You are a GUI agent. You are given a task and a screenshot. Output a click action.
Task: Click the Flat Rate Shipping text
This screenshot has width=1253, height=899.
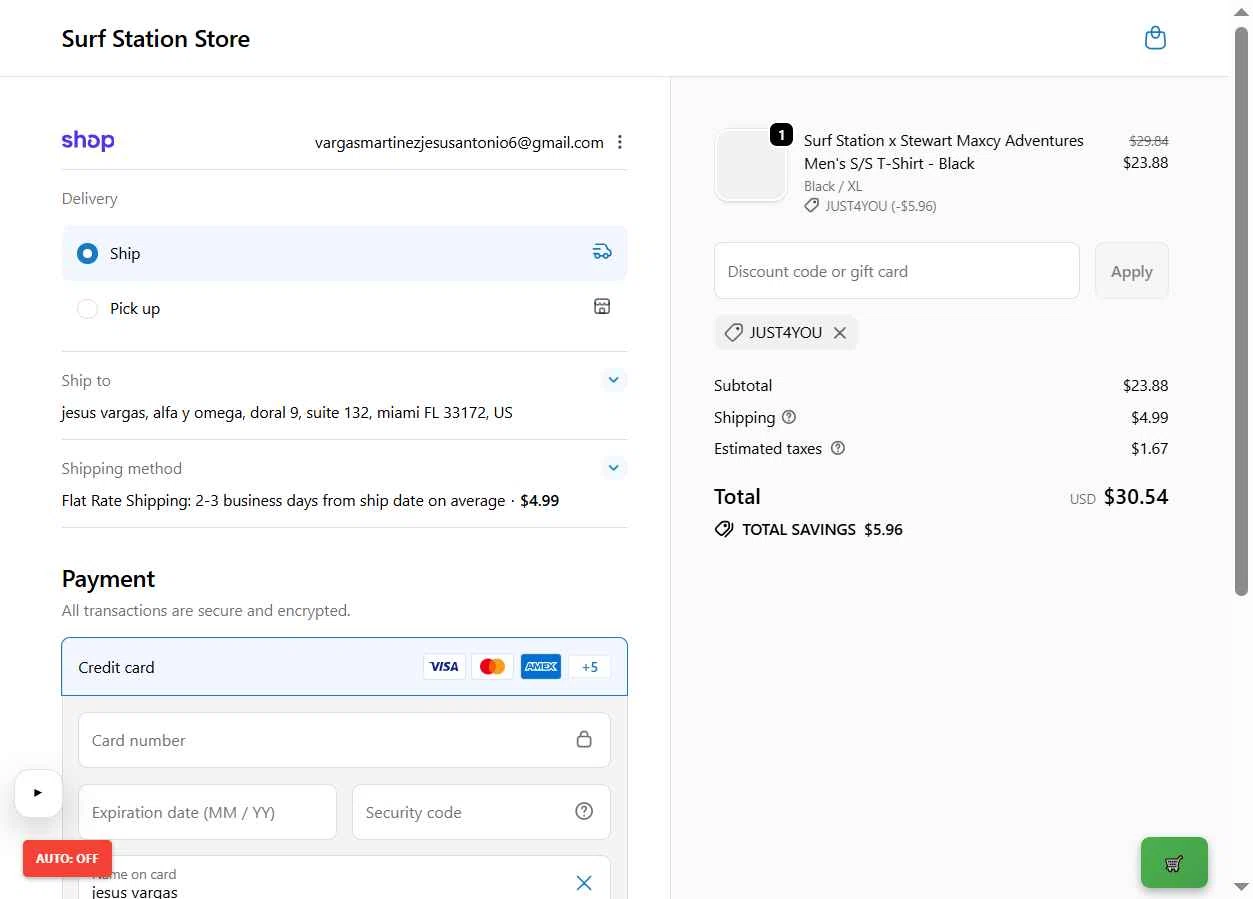click(x=310, y=500)
